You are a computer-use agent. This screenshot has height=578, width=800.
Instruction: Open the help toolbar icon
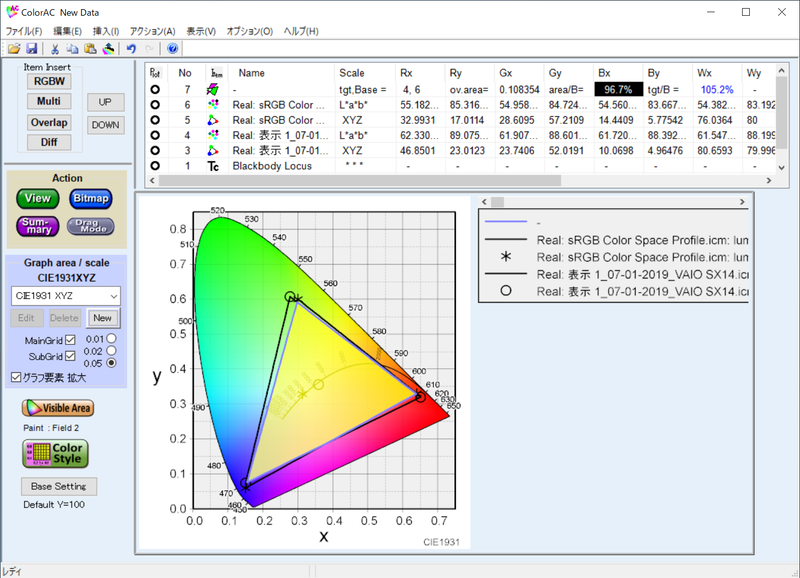tap(170, 47)
